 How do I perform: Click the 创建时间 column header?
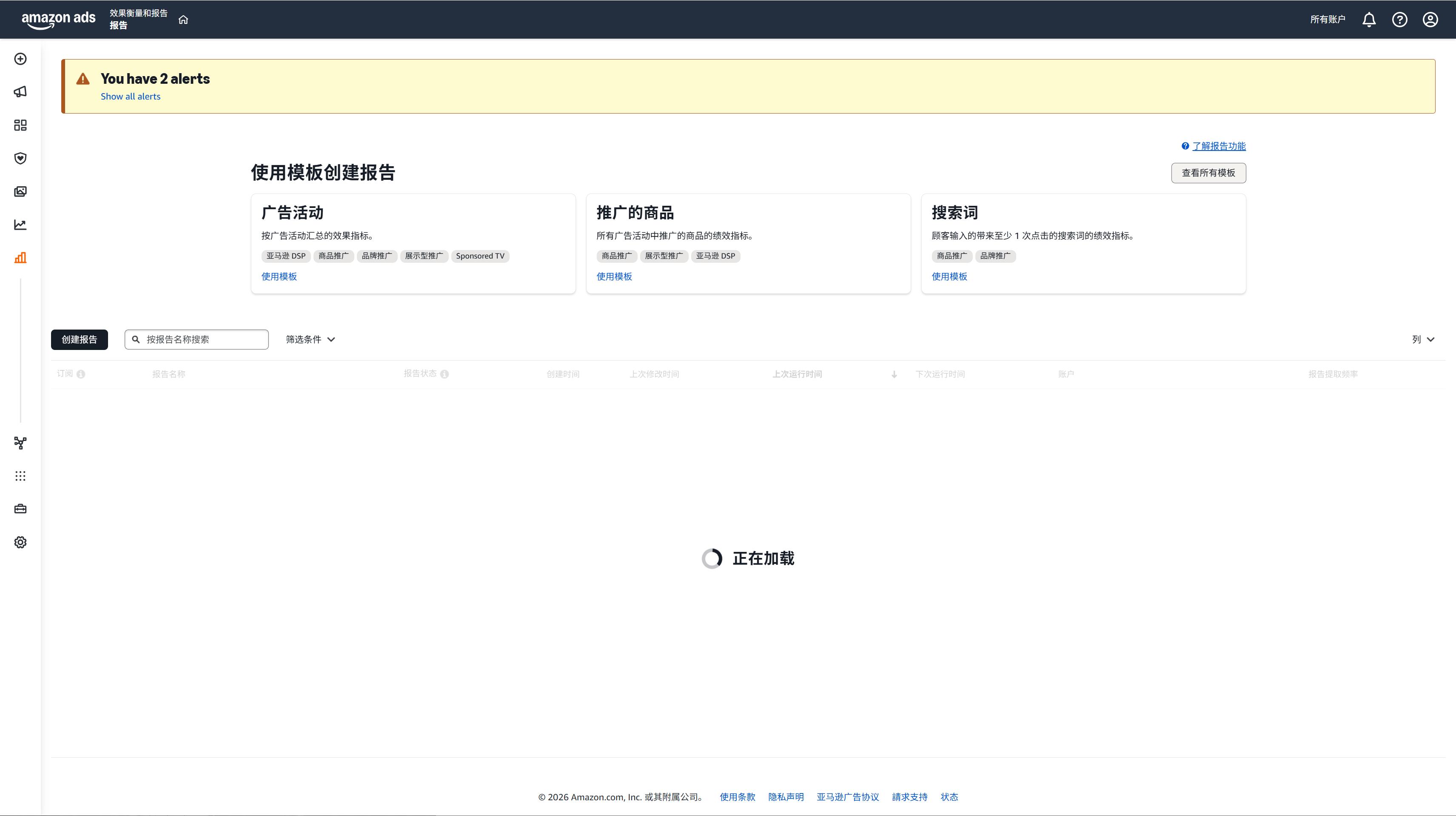coord(563,374)
